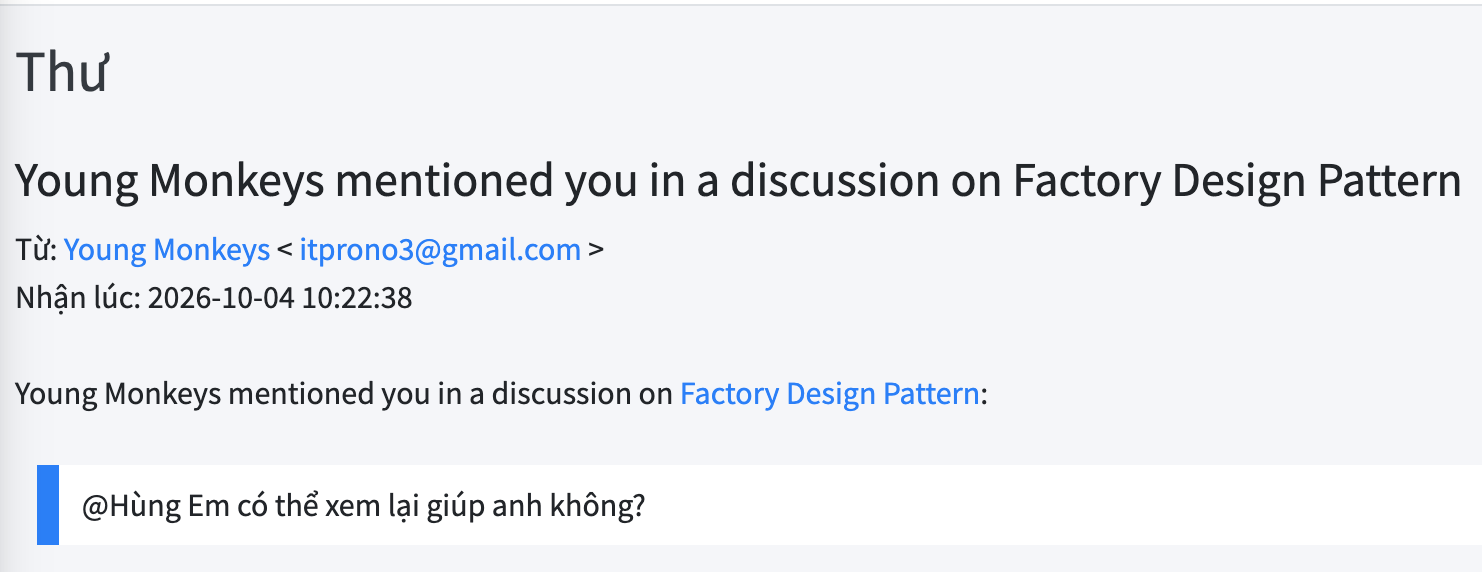Click the empty white area inside the quote box

click(x=1060, y=505)
